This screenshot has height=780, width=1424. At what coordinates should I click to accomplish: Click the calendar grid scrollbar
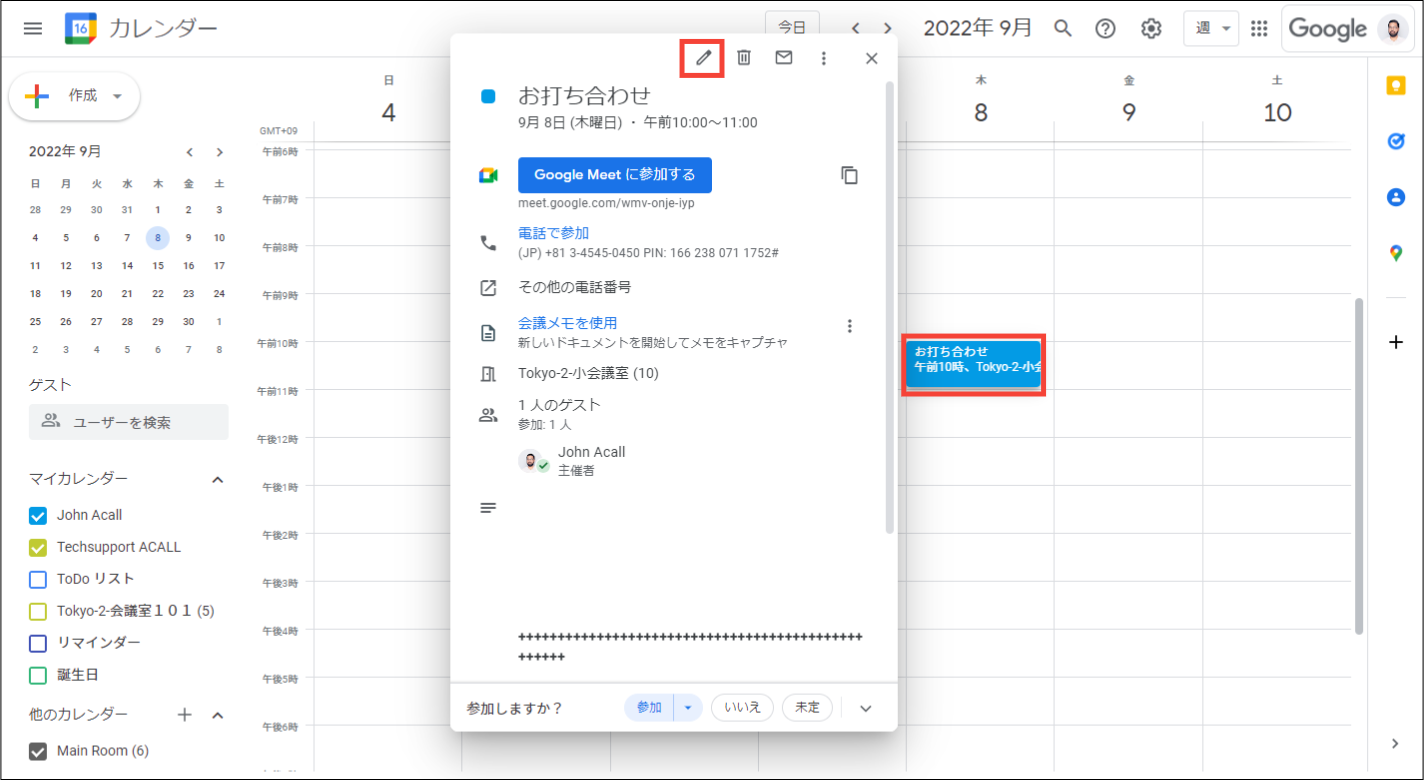tap(1358, 466)
